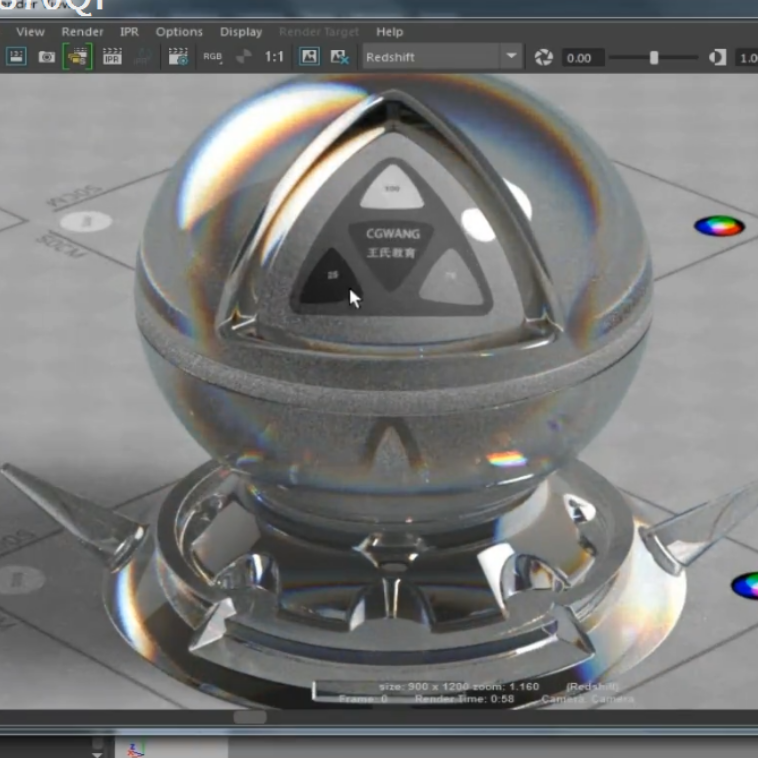This screenshot has height=758, width=758.
Task: Click the render region icon with green brackets
Action: 77,57
